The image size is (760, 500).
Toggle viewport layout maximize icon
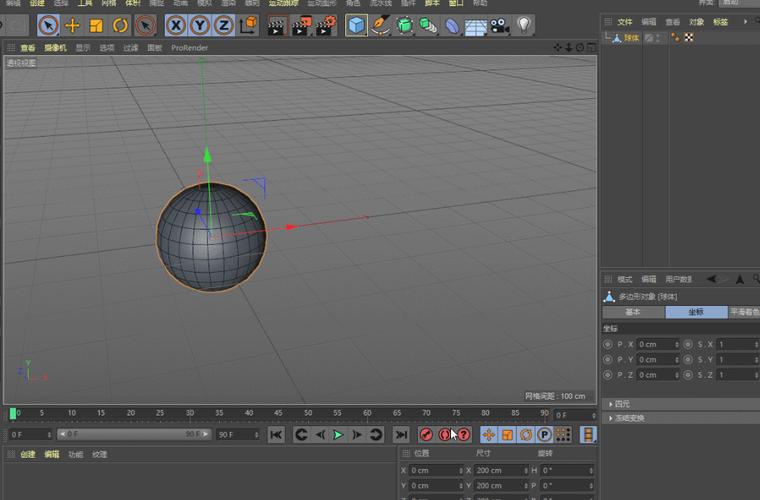(x=591, y=47)
